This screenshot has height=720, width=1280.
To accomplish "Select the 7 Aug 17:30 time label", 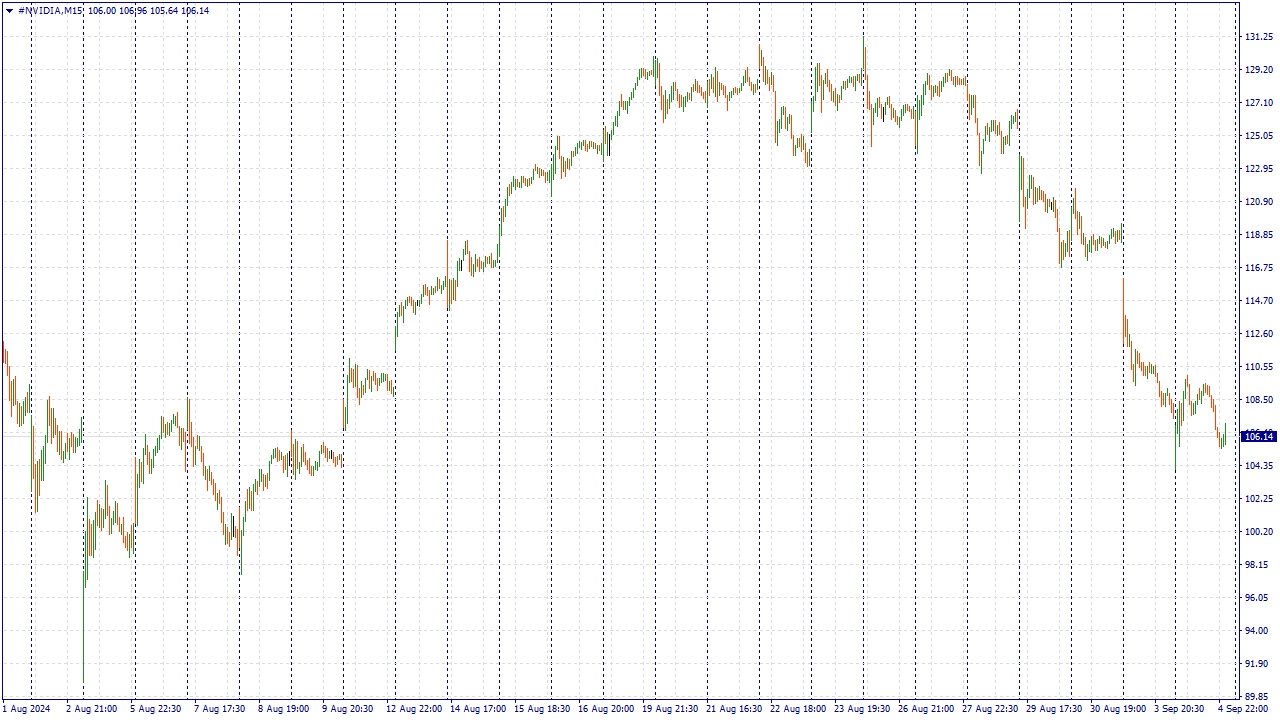I will [x=219, y=709].
